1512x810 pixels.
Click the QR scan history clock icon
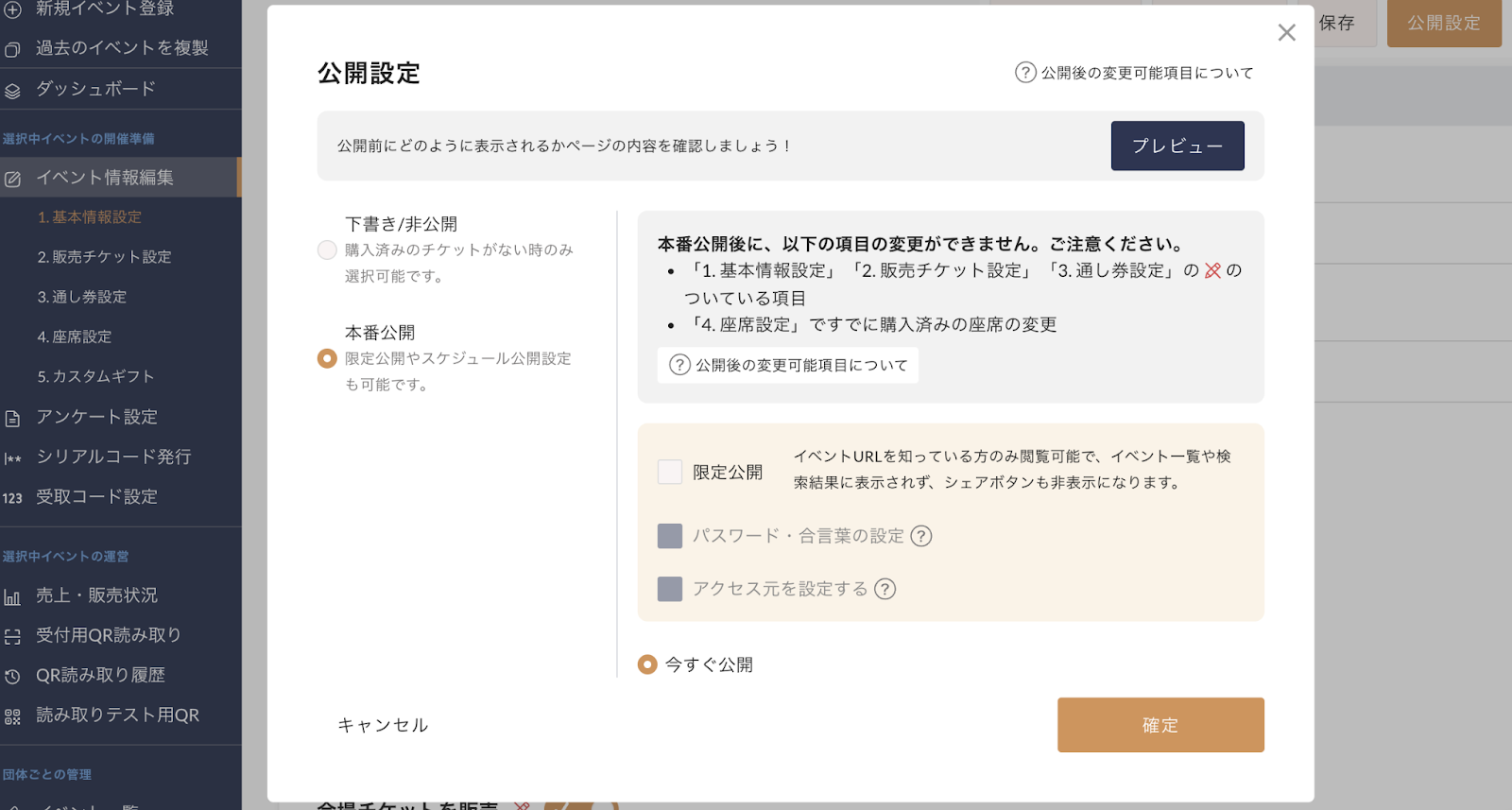click(x=12, y=677)
